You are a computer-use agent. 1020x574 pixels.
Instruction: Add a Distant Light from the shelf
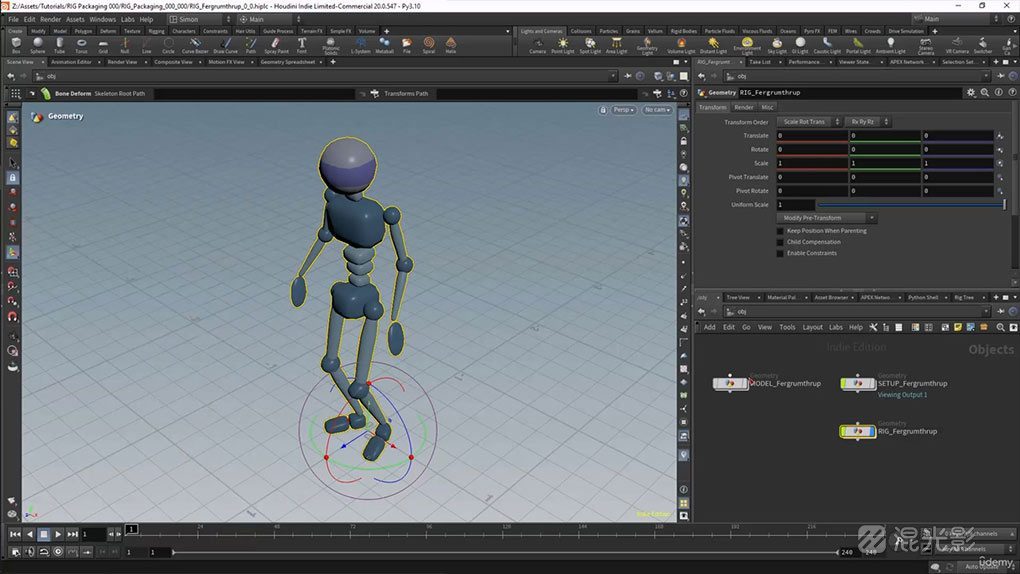[x=714, y=45]
